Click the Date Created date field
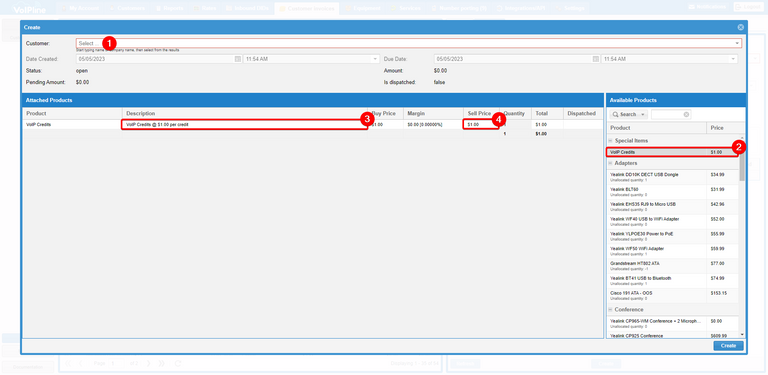768x375 pixels. click(155, 59)
